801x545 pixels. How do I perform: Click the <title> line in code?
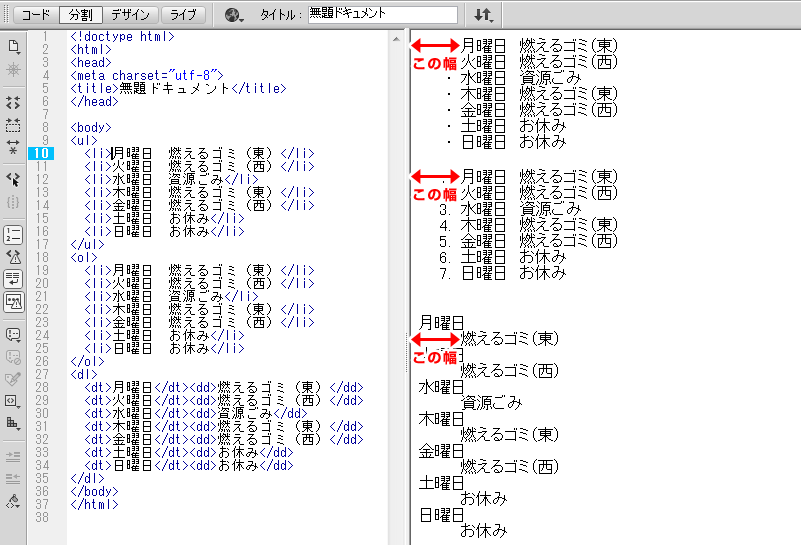178,88
